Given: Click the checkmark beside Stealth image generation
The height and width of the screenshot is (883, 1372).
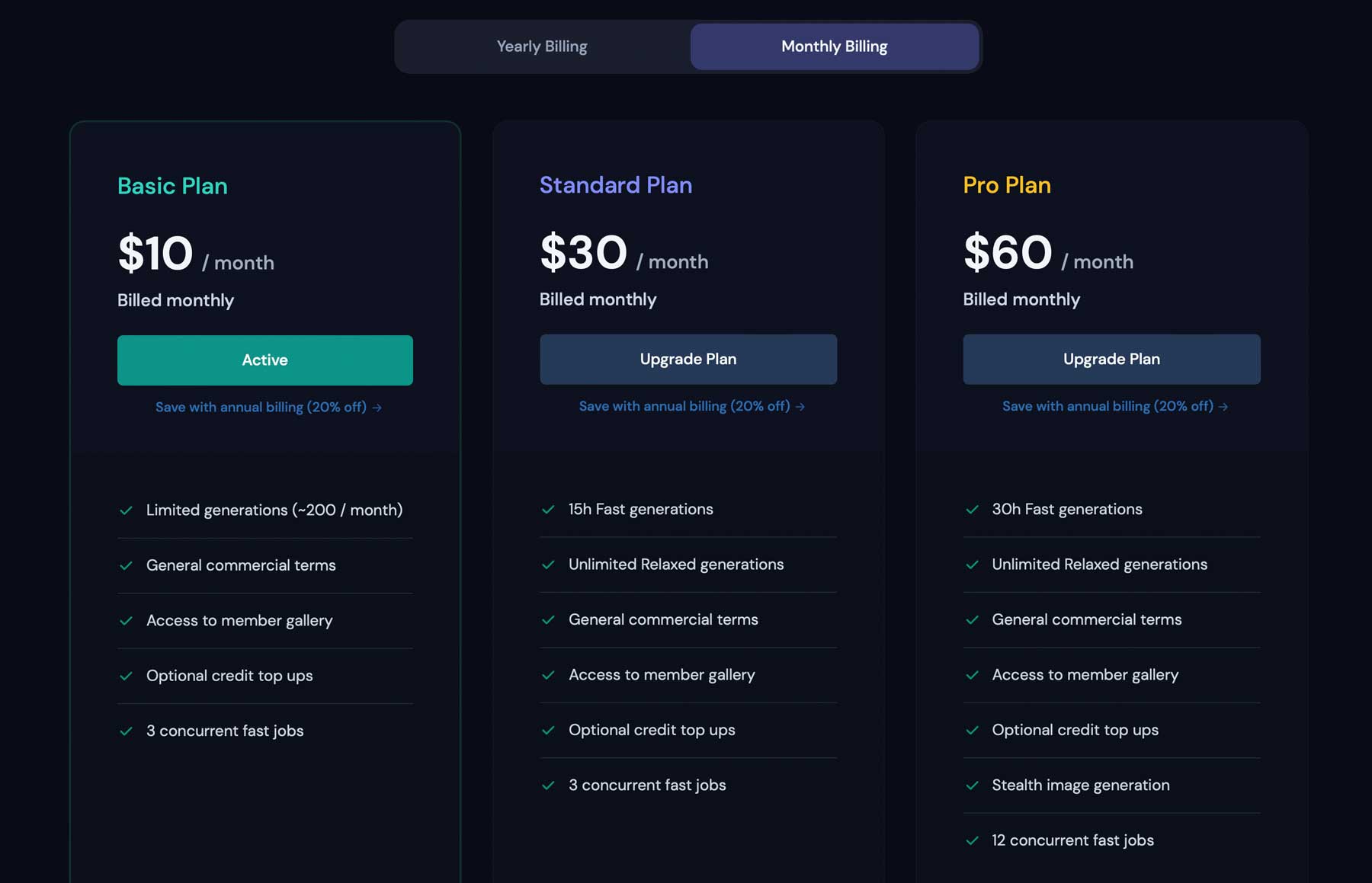Looking at the screenshot, I should (x=973, y=785).
